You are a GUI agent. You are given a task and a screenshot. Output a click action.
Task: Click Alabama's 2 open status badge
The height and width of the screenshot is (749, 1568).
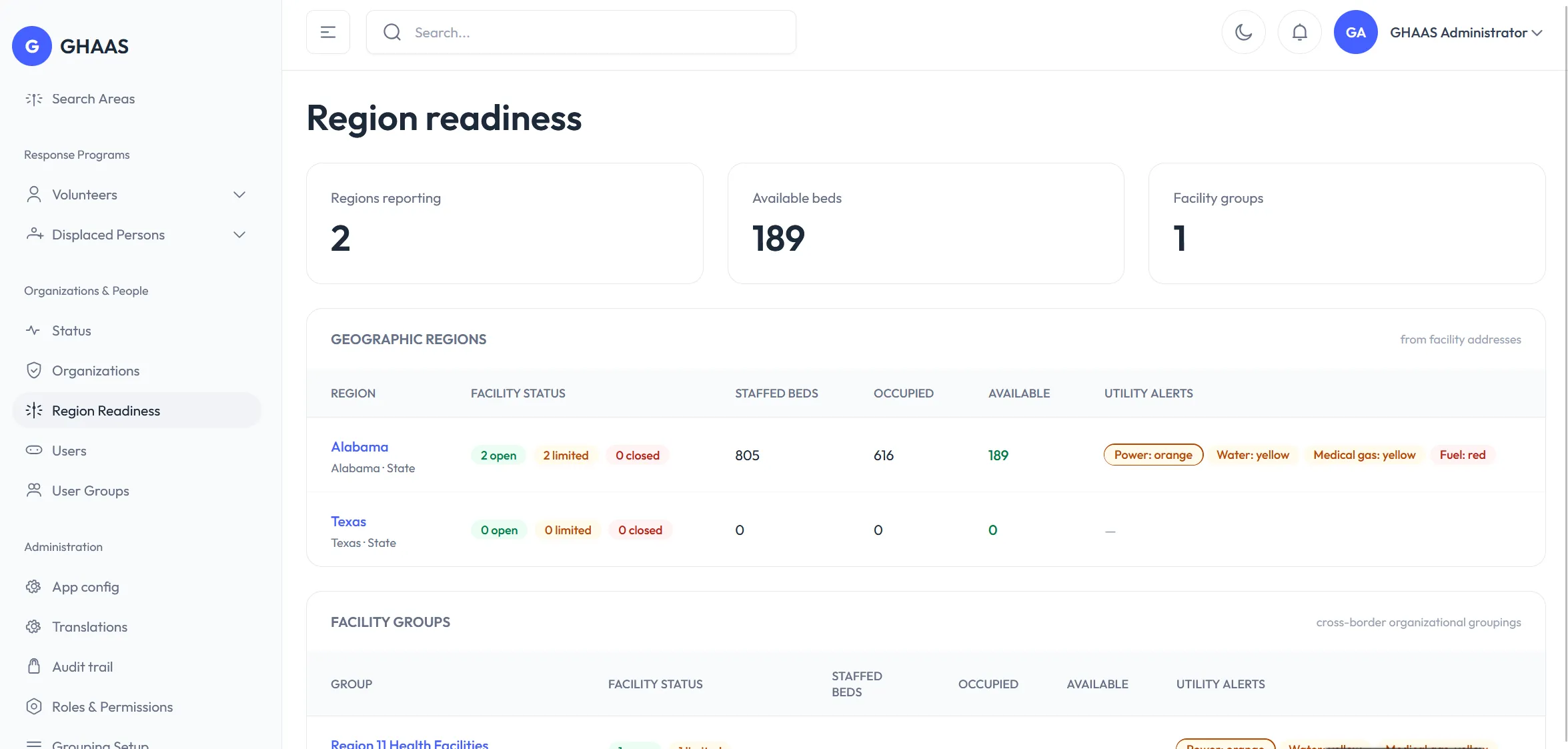(x=498, y=456)
